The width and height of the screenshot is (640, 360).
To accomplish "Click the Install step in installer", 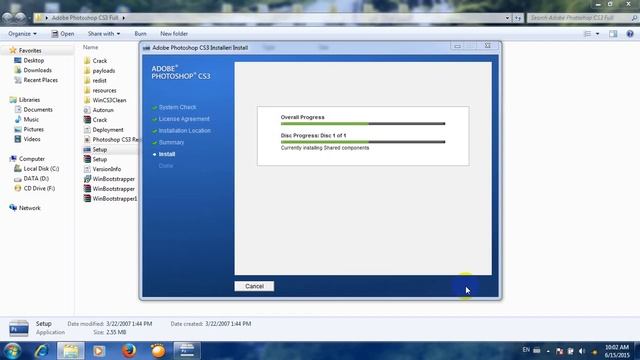I will [x=167, y=154].
